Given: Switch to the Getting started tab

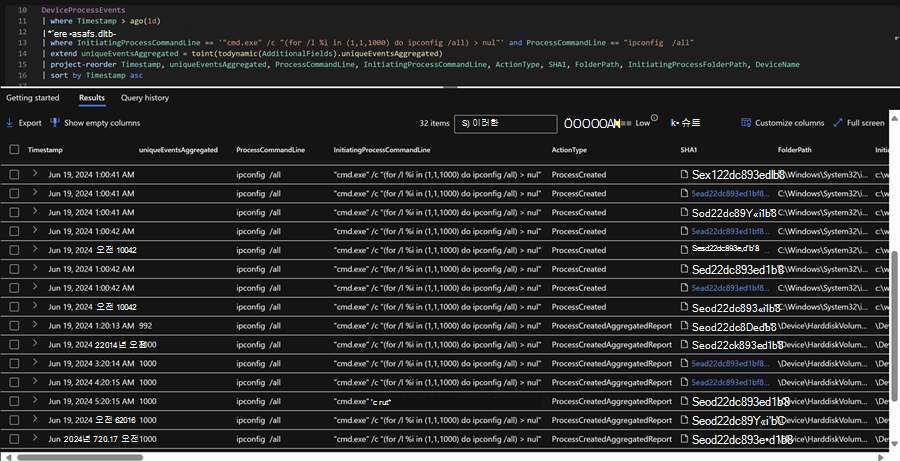Looking at the screenshot, I should [33, 98].
